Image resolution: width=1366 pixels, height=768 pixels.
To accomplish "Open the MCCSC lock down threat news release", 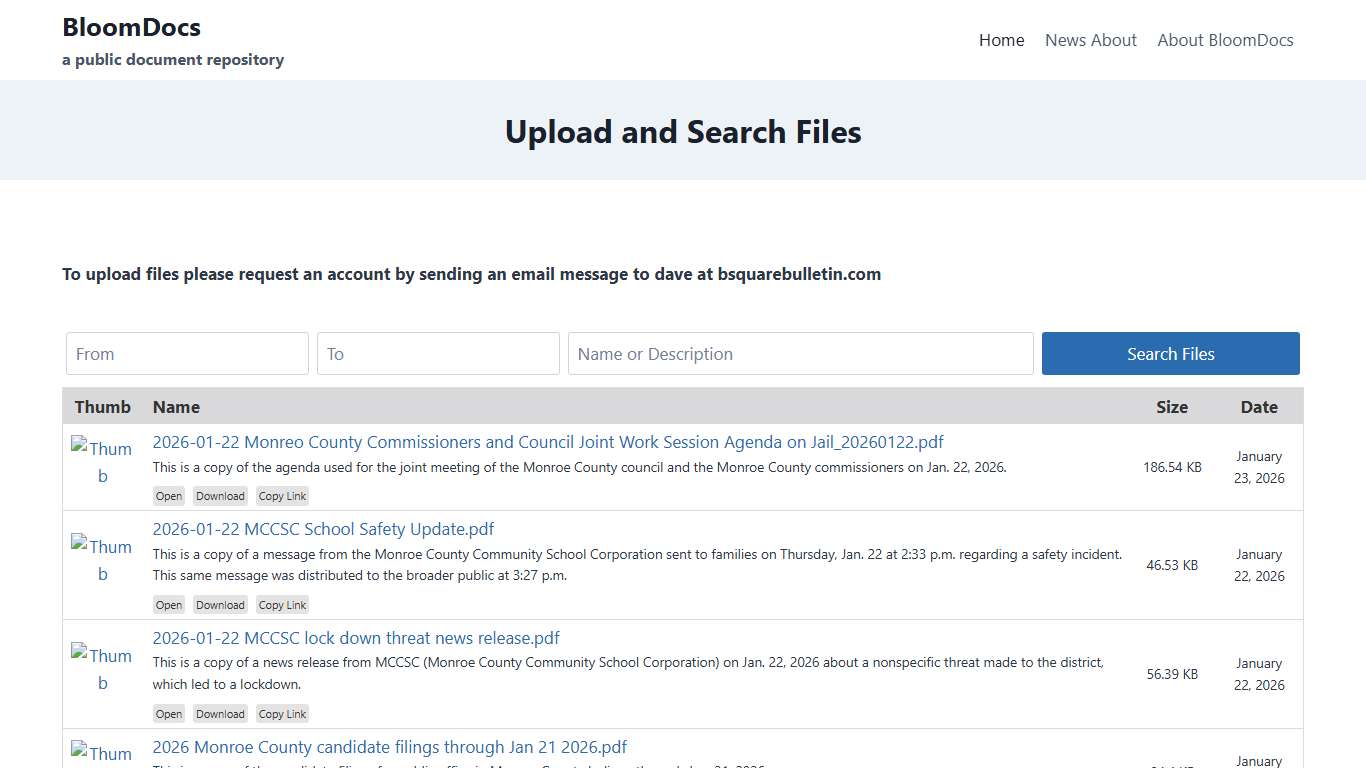I will (x=356, y=637).
